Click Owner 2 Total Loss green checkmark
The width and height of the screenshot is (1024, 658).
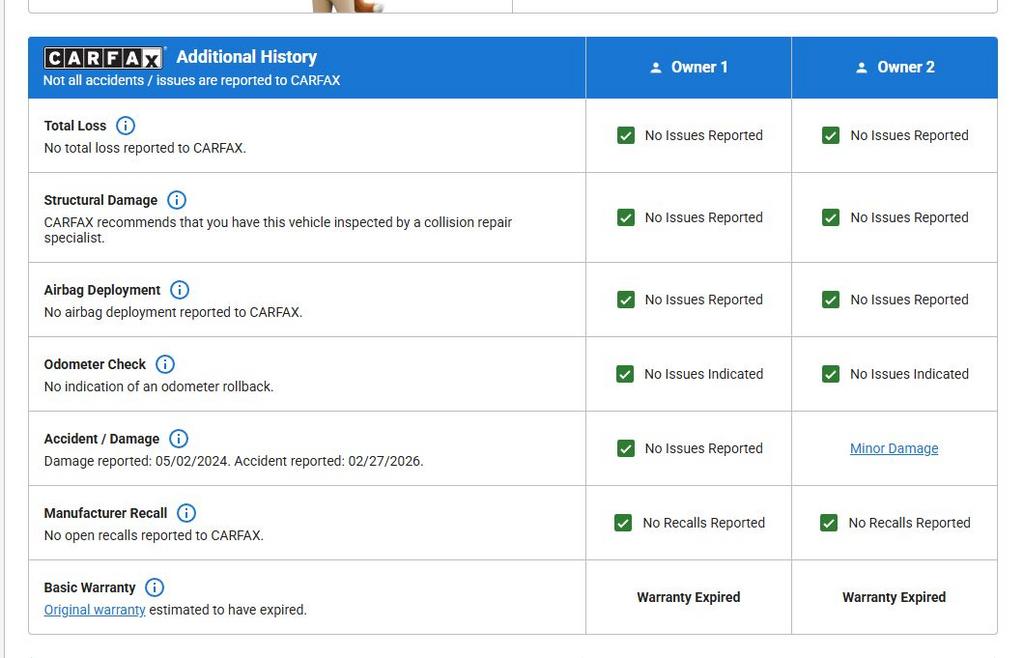click(831, 135)
